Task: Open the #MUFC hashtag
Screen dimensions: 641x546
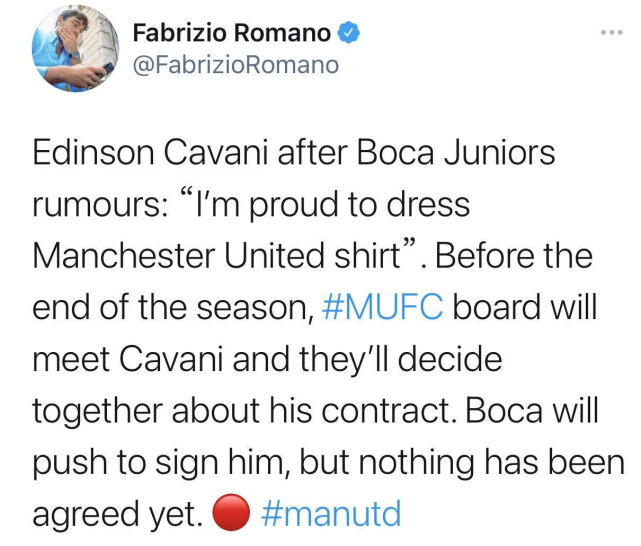Action: 386,308
